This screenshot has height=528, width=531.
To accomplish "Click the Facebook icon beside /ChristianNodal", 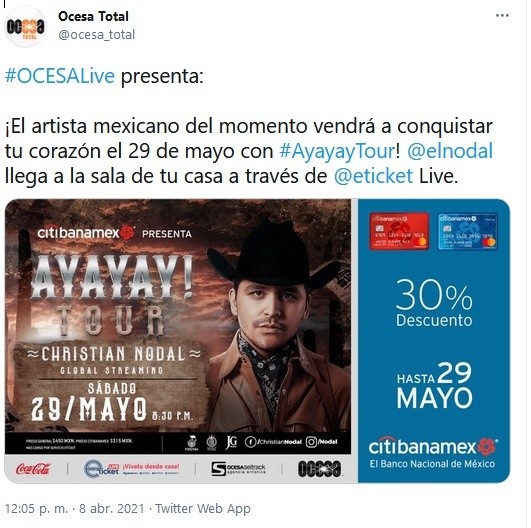I will [x=250, y=442].
